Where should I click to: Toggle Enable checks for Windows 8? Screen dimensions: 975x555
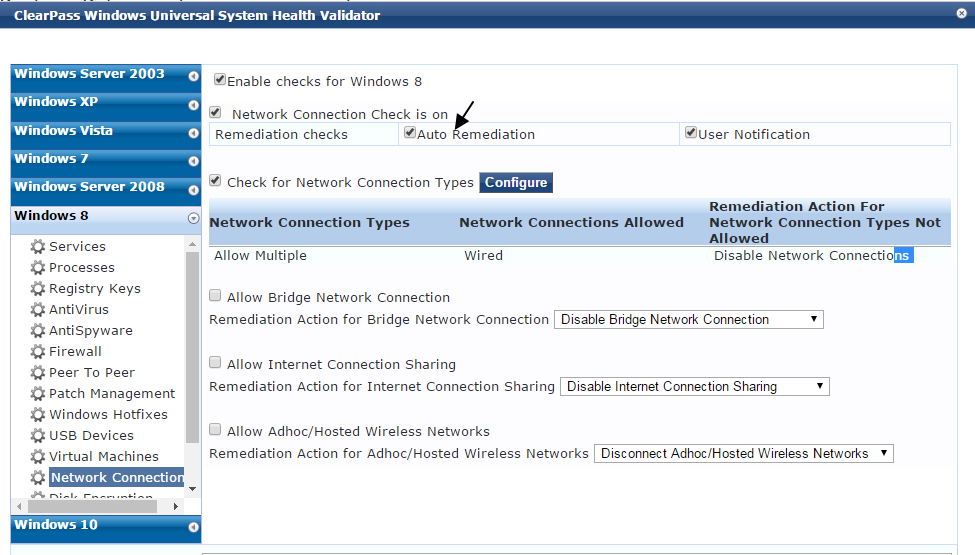pos(219,80)
